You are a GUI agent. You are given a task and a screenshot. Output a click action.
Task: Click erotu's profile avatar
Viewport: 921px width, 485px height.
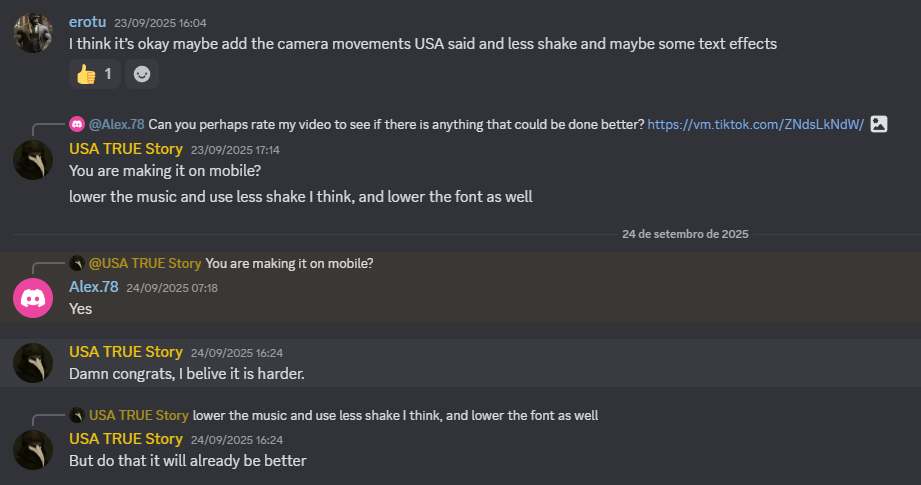(x=33, y=33)
